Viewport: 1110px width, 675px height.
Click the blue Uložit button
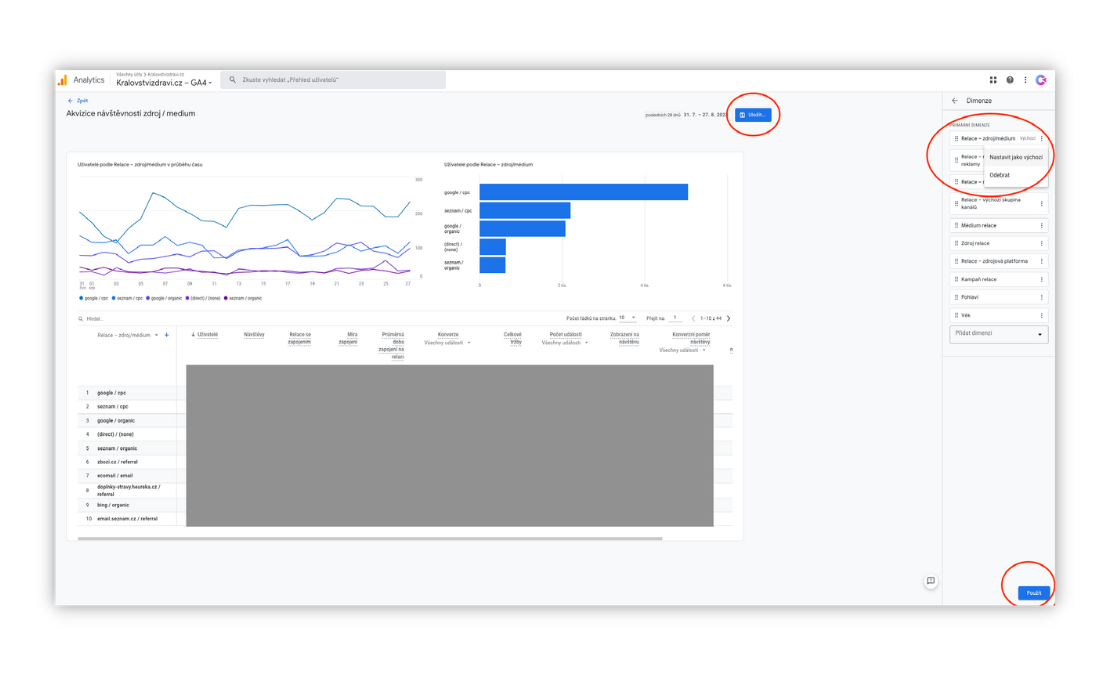pos(753,115)
